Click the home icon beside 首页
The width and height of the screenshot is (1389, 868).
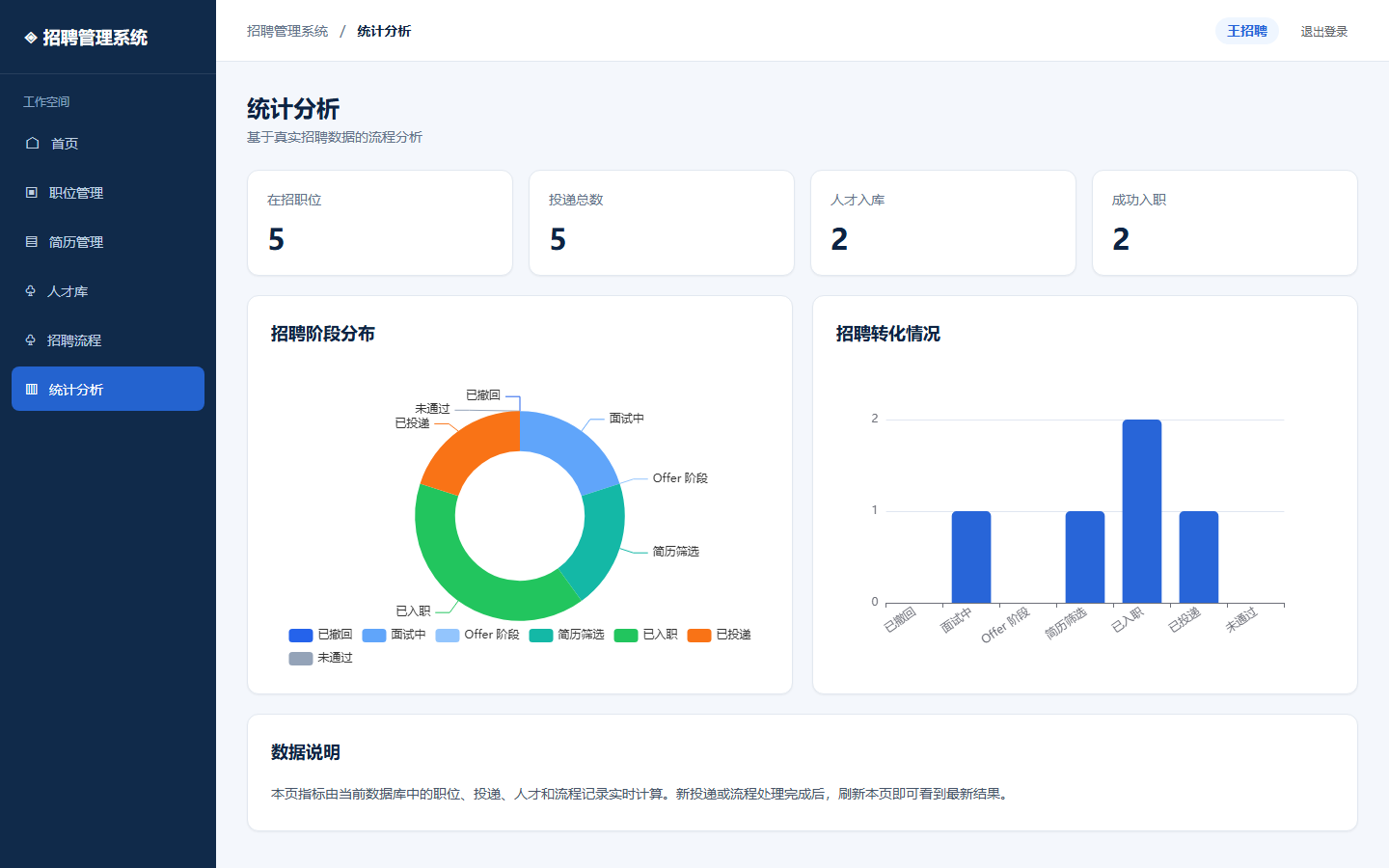tap(32, 143)
